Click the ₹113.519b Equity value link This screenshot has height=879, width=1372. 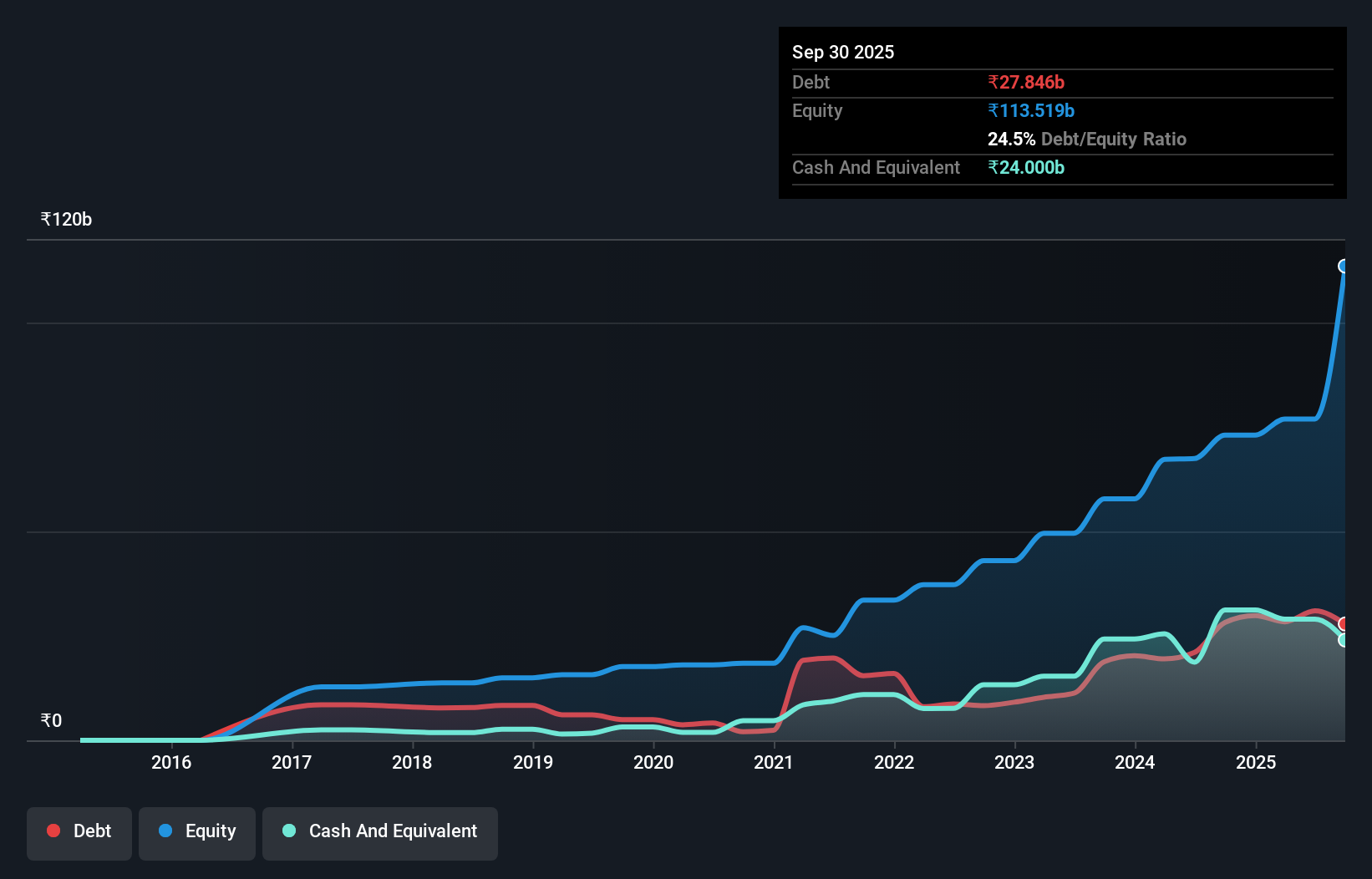tap(1031, 110)
